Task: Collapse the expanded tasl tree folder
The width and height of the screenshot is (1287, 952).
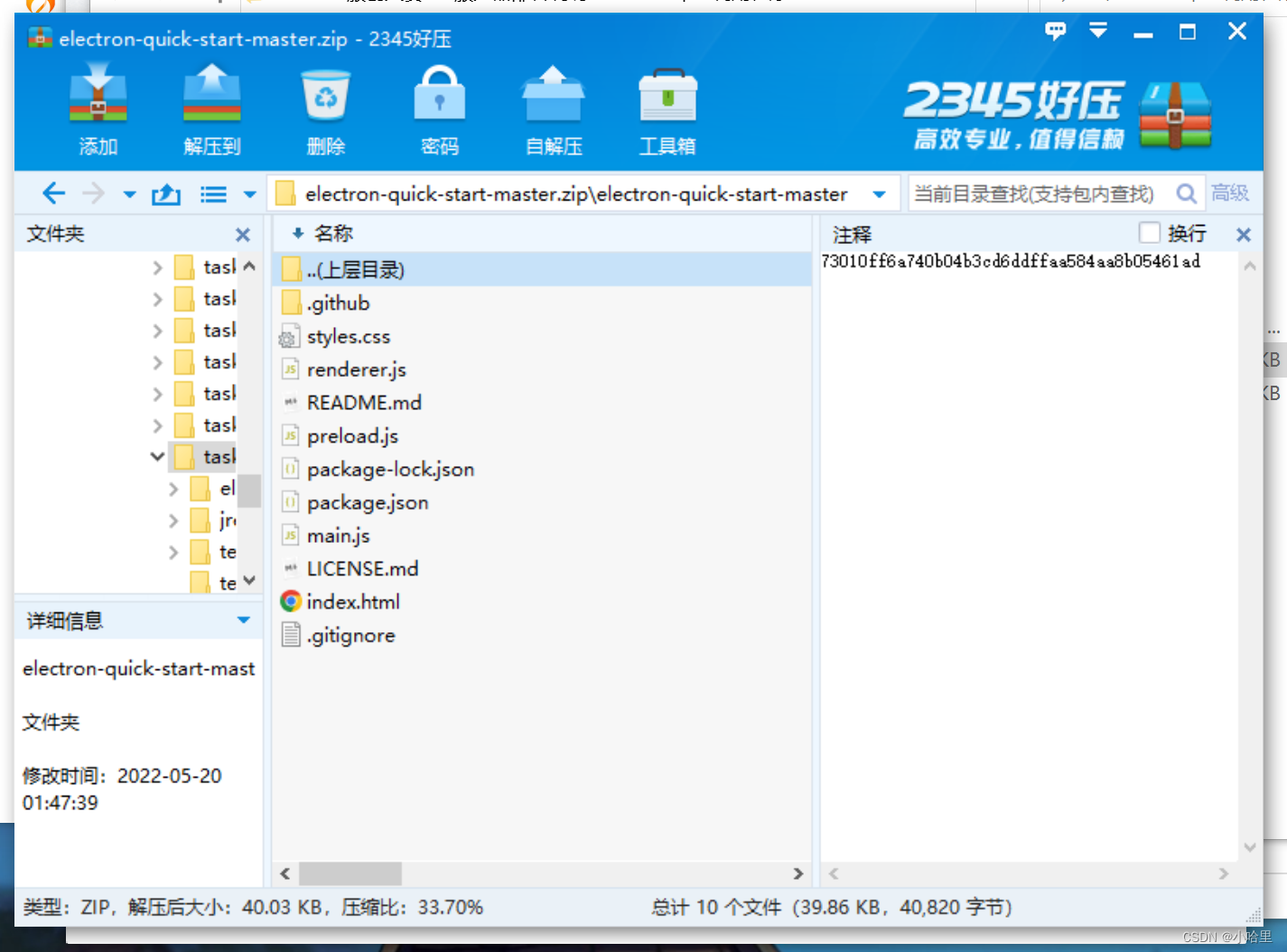Action: pyautogui.click(x=157, y=457)
